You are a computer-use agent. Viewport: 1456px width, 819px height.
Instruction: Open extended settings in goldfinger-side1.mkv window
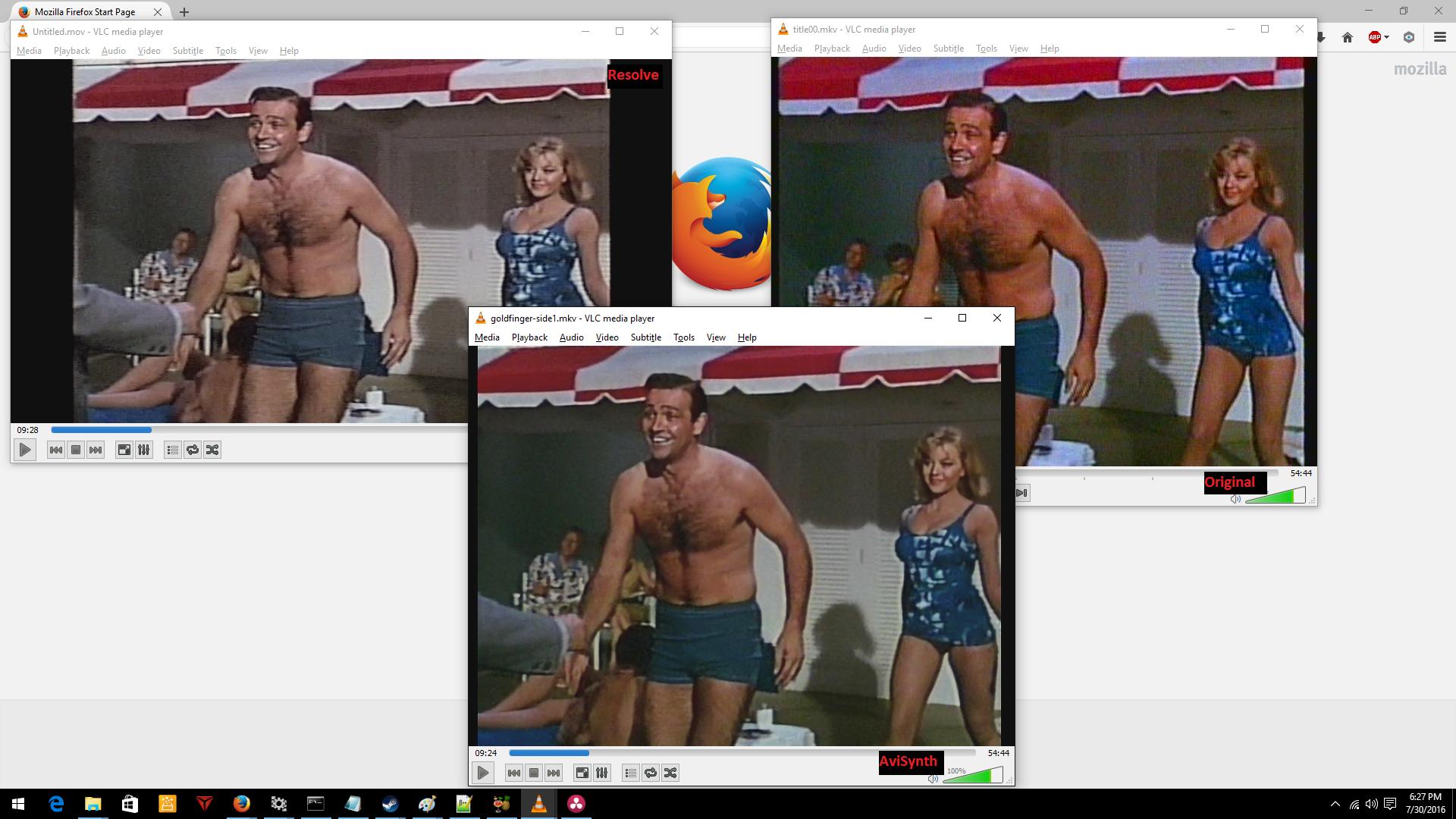point(601,773)
